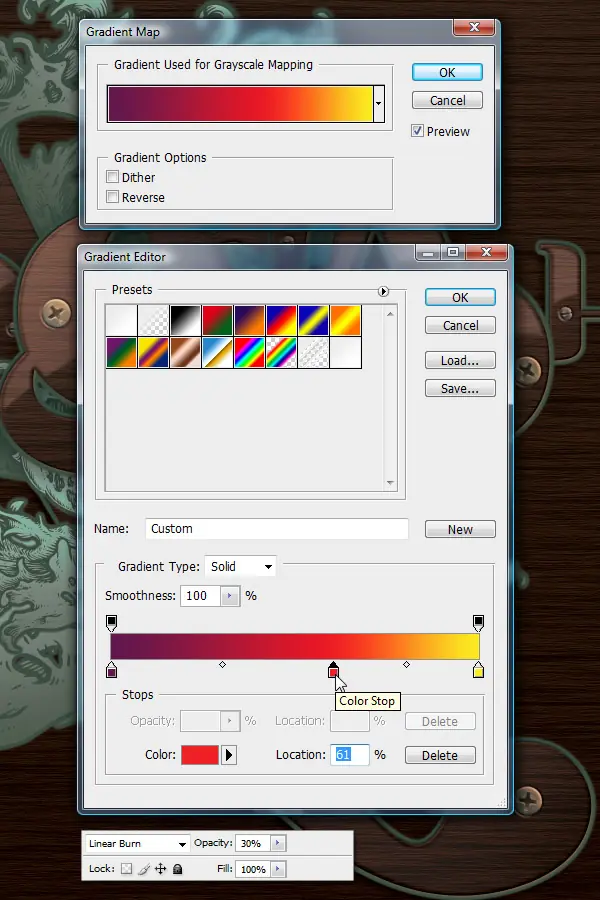Enable the Dither checkbox
600x900 pixels.
click(113, 177)
